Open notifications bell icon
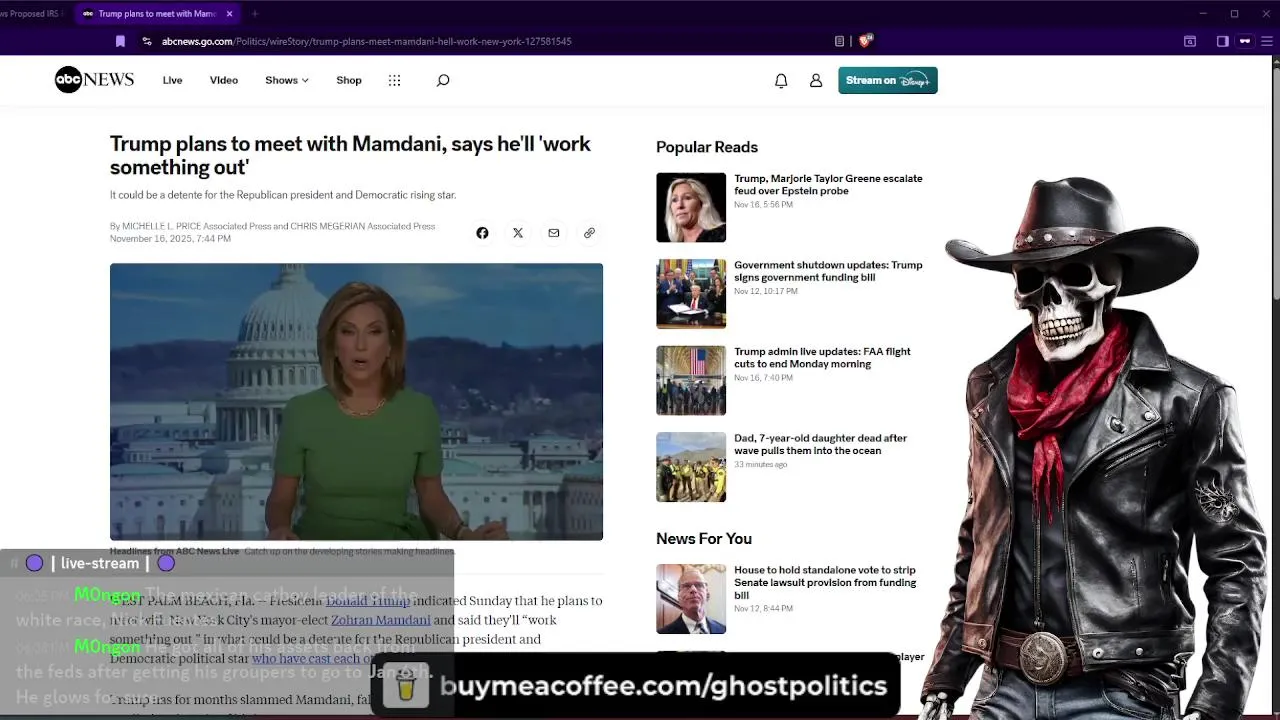 pyautogui.click(x=781, y=81)
